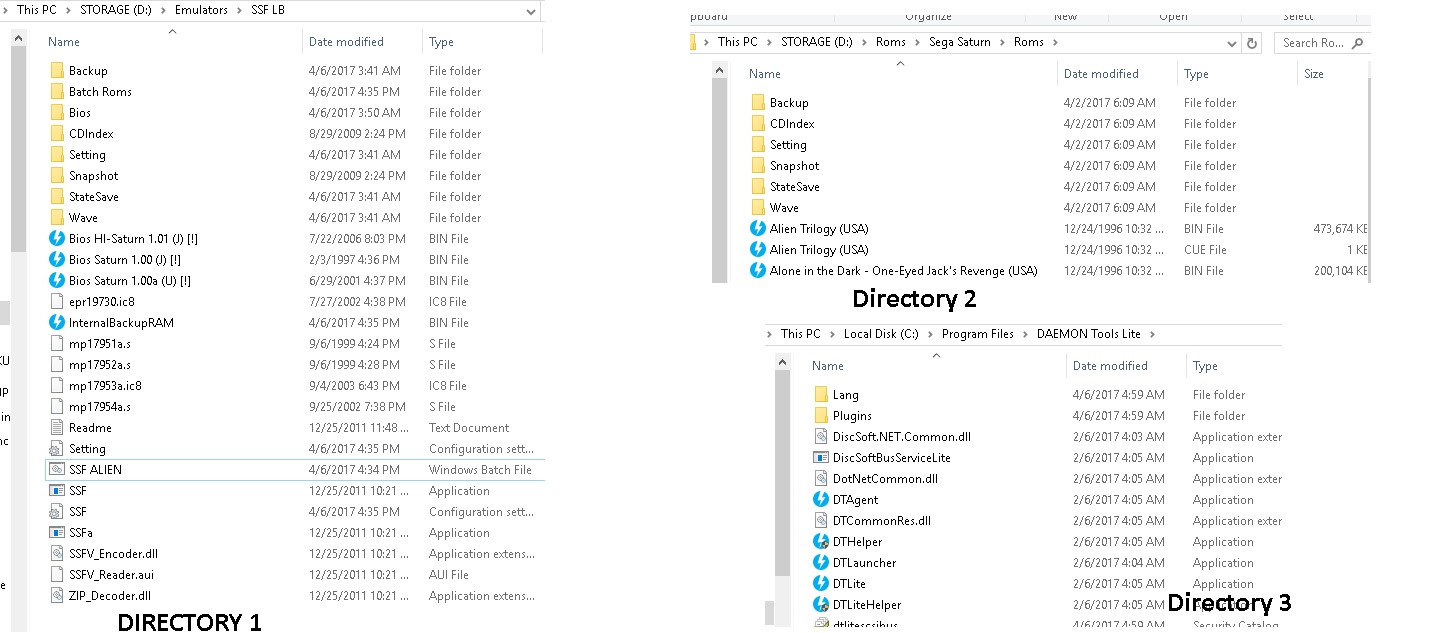This screenshot has width=1444, height=633.
Task: Click the InternalBackupRAM disc image icon
Action: pyautogui.click(x=57, y=323)
